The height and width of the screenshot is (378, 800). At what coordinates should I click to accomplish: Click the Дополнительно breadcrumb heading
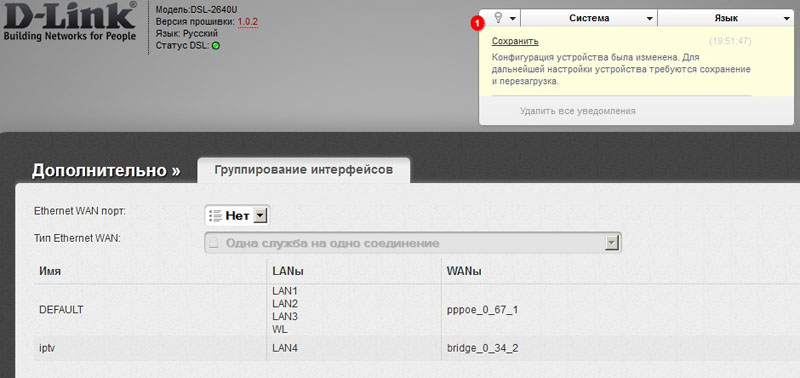point(106,171)
